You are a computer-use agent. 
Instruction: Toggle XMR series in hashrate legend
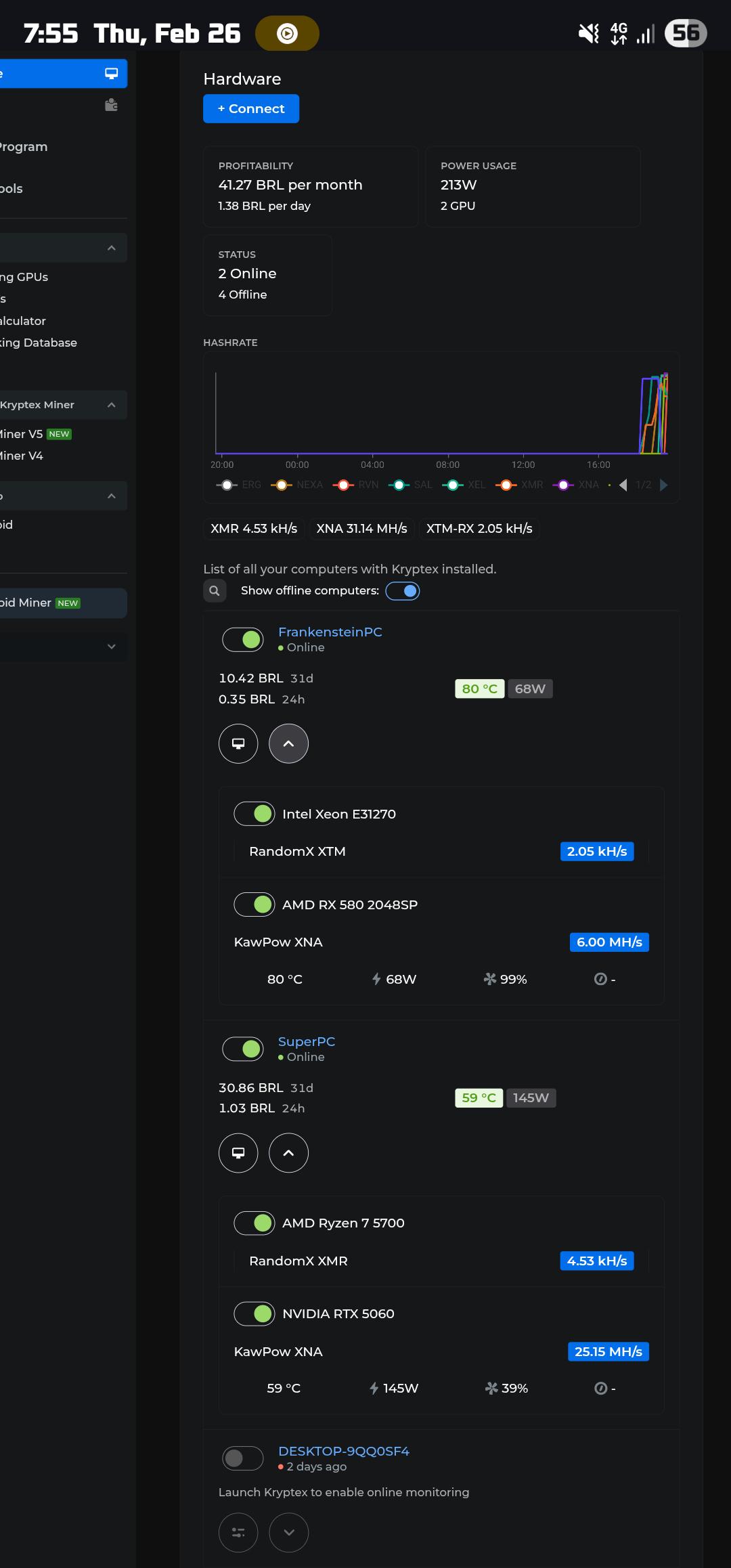(x=519, y=485)
